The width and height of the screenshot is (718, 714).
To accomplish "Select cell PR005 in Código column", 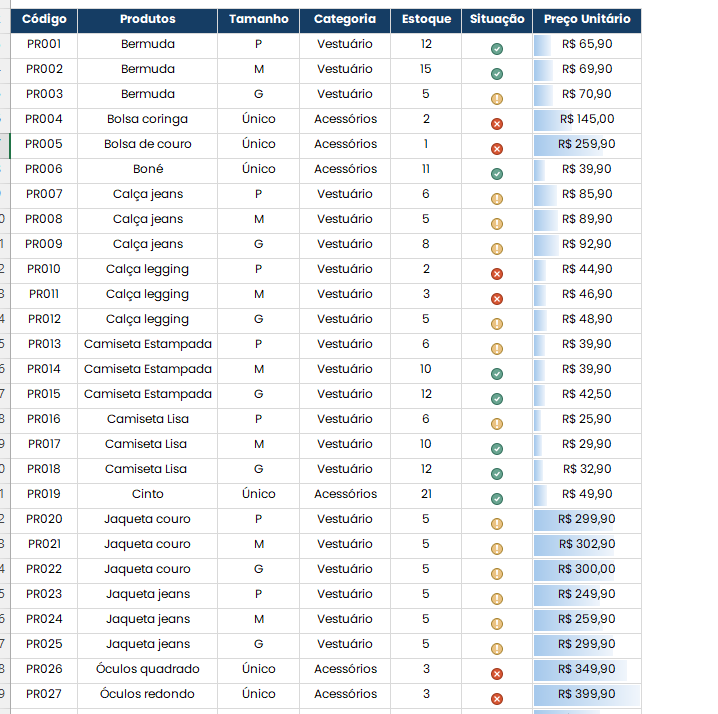I will tap(44, 144).
